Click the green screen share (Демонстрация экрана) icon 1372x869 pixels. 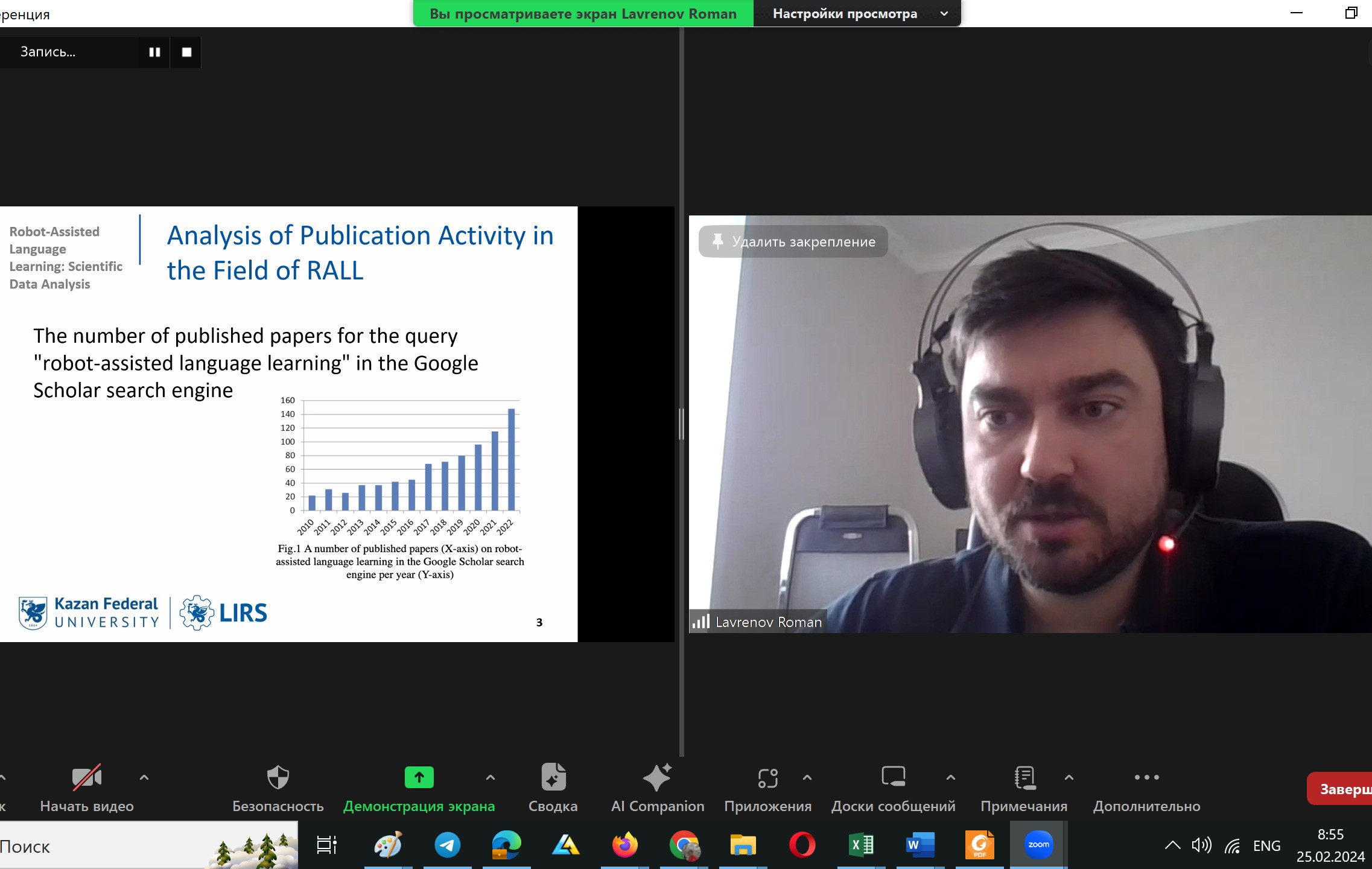click(419, 778)
